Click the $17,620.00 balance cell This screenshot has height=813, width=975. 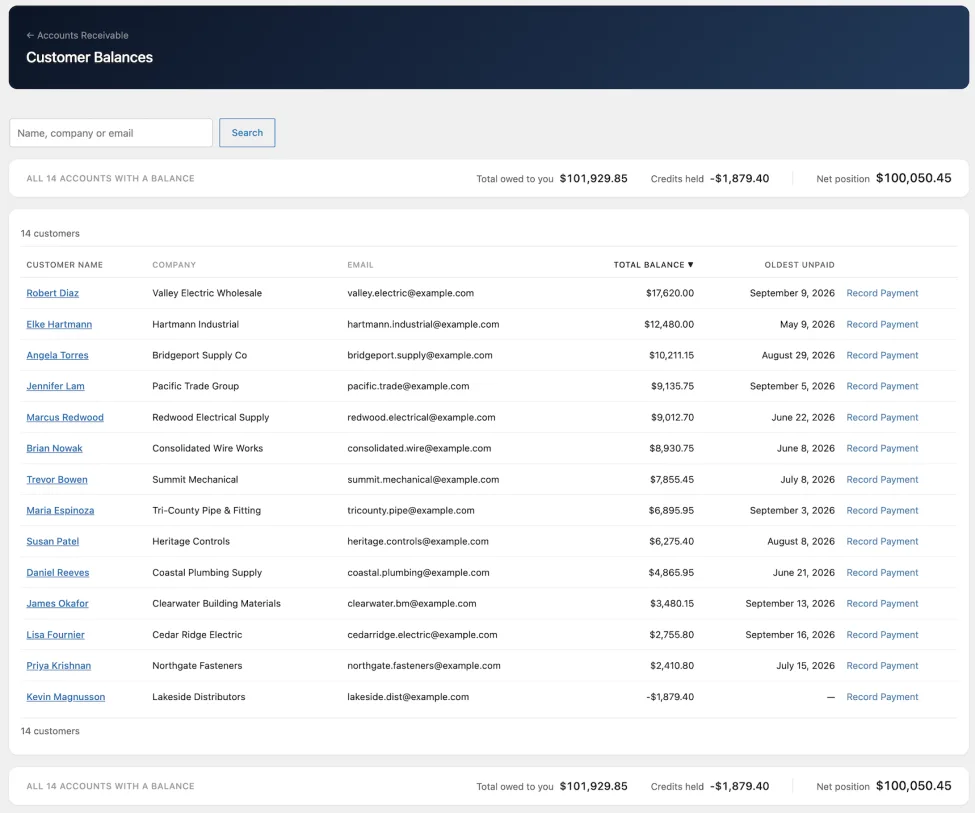coord(670,293)
